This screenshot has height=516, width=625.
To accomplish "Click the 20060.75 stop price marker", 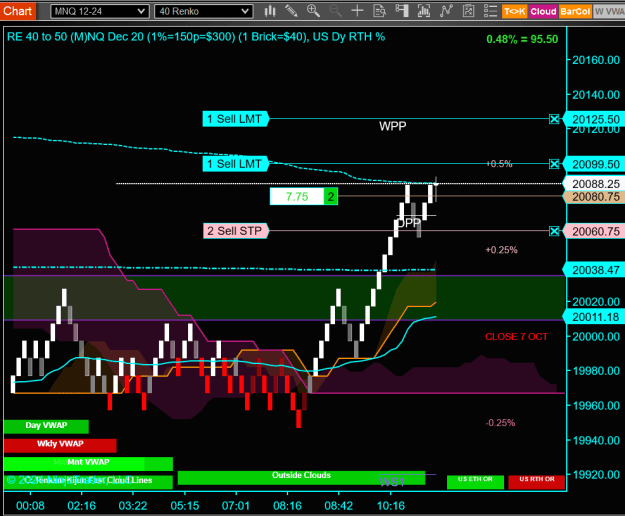I will 594,232.
